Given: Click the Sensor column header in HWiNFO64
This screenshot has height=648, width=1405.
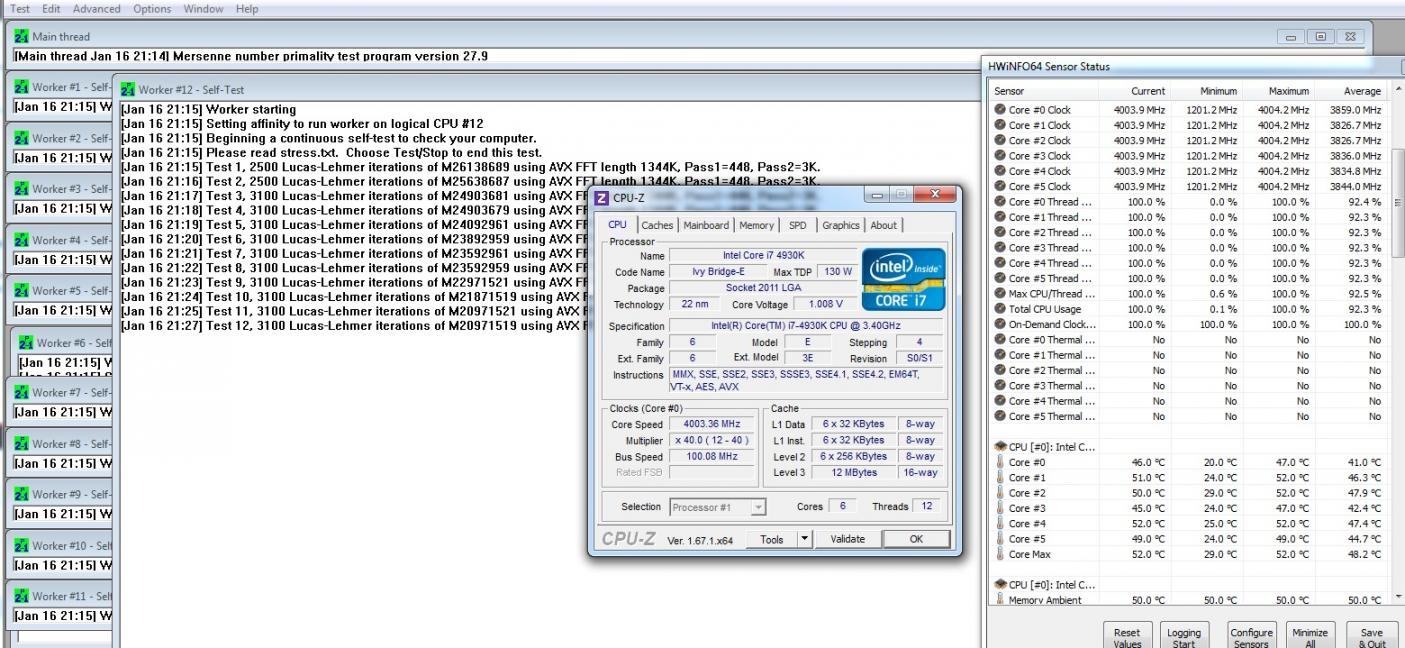Looking at the screenshot, I should 1045,91.
